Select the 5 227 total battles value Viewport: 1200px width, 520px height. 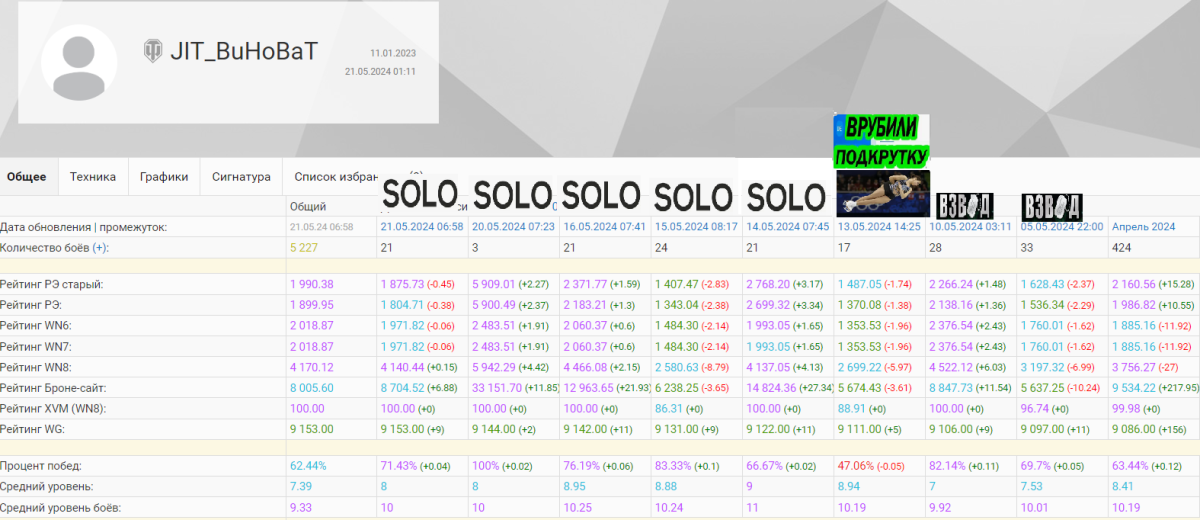(x=306, y=247)
